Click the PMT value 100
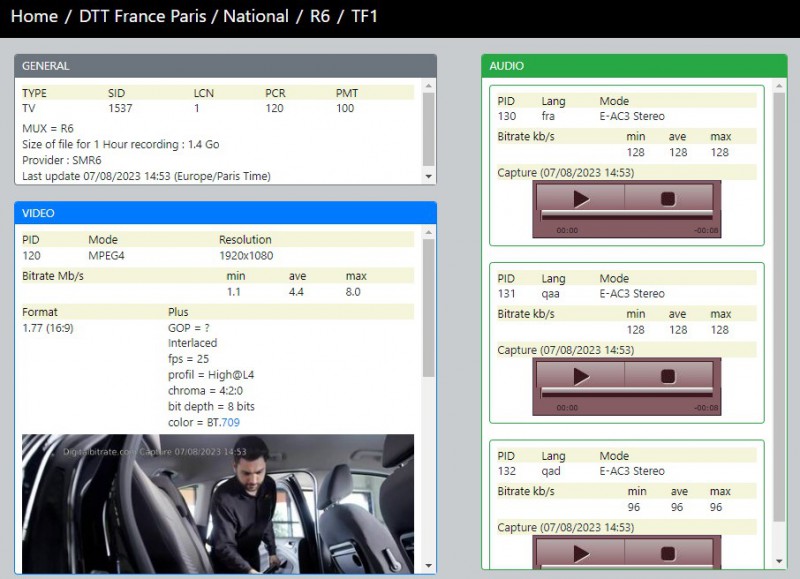The height and width of the screenshot is (579, 800). point(345,108)
